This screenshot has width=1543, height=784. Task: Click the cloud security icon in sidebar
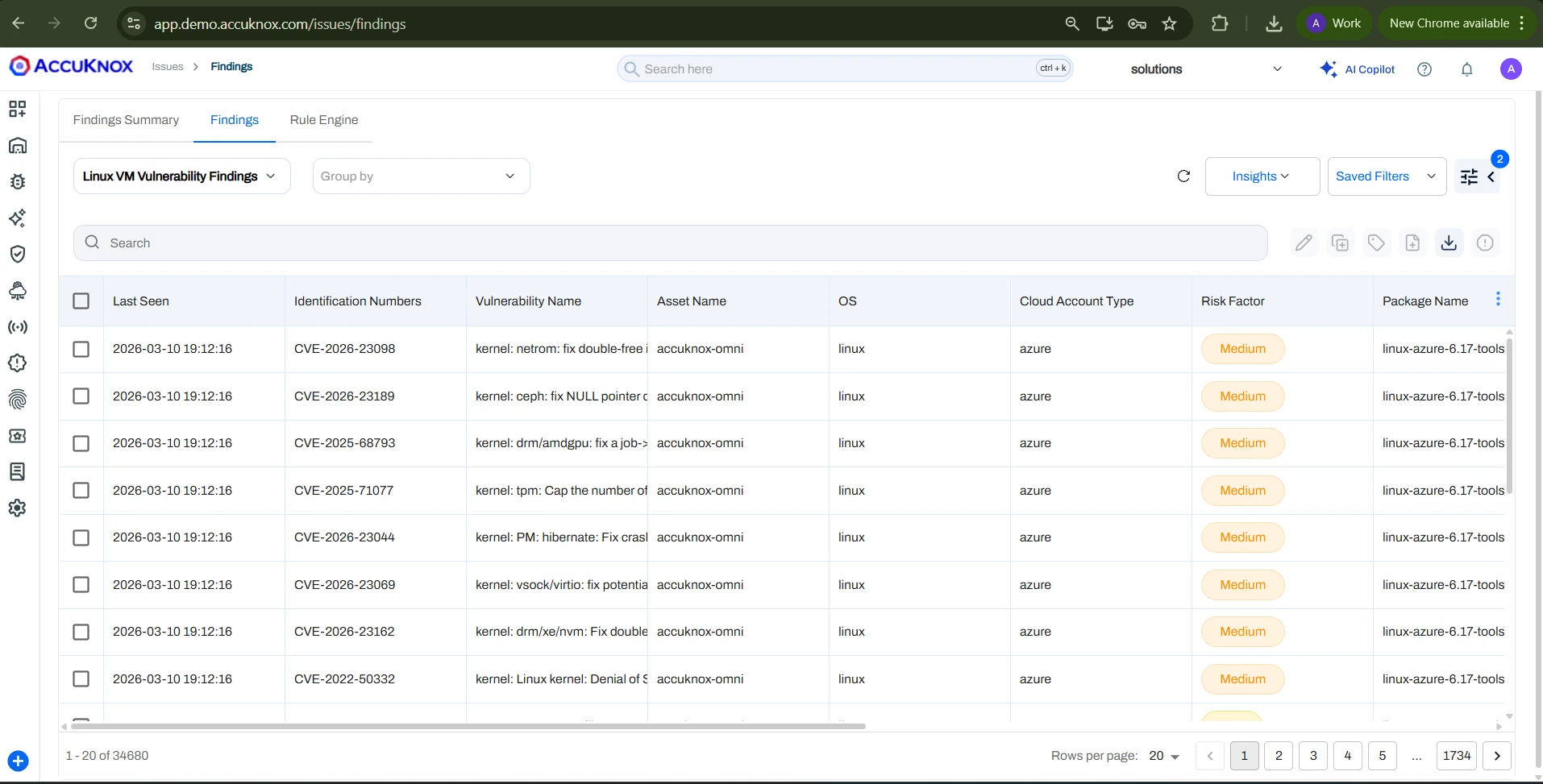coord(17,291)
